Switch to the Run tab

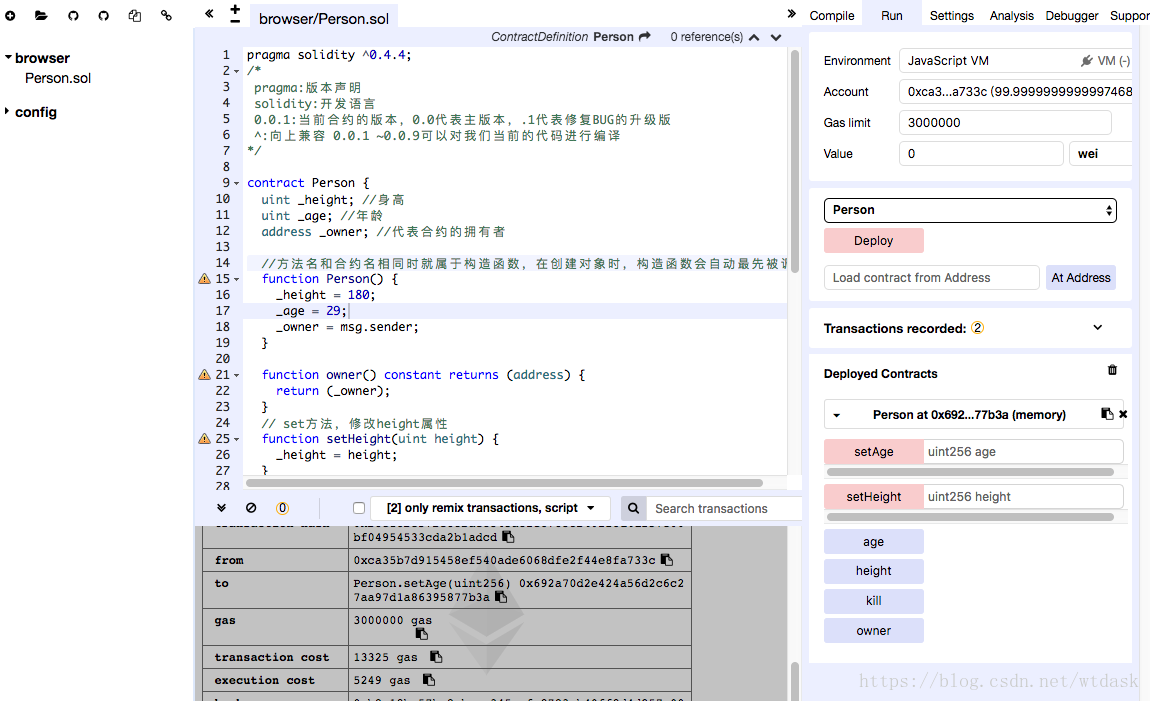click(x=892, y=15)
